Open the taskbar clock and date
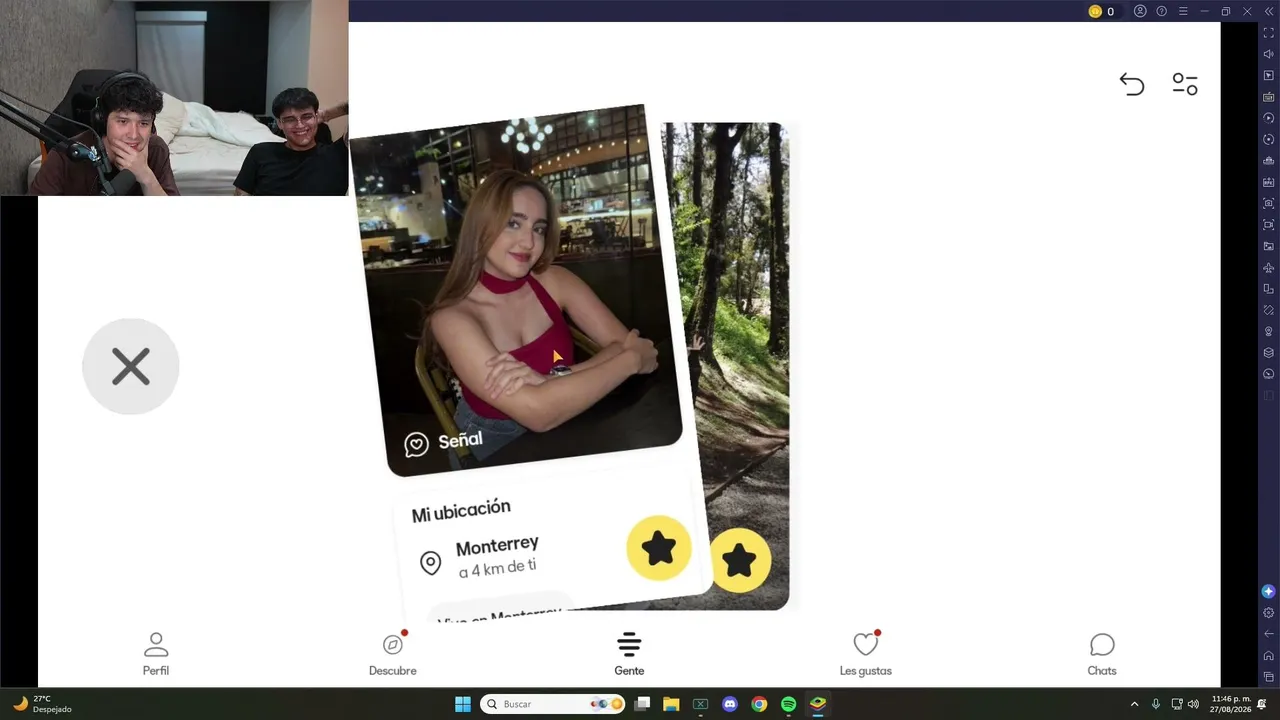 coord(1230,704)
